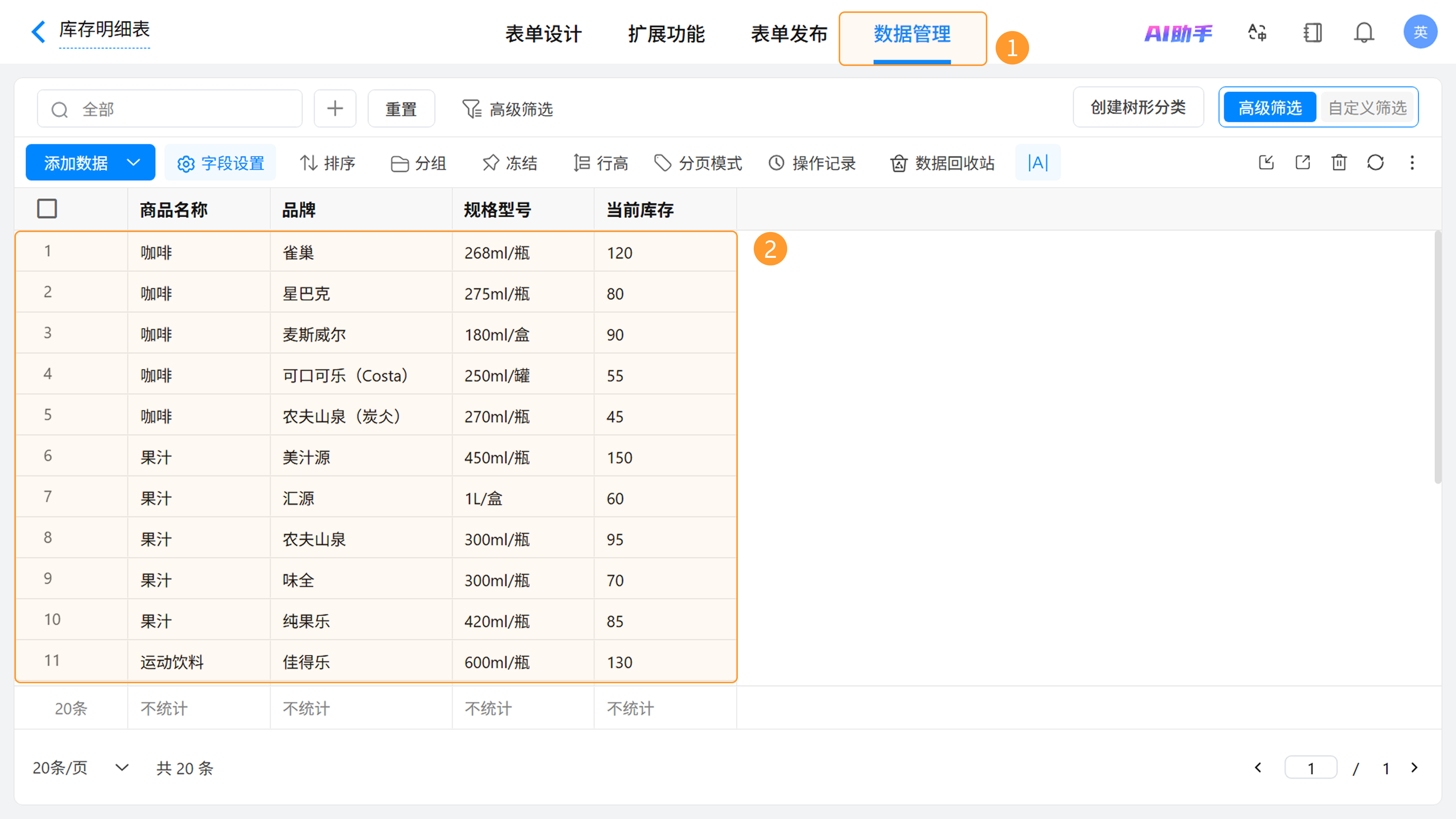Screen dimensions: 1456x819
Task: Switch to 自定义筛选 filter mode
Action: click(x=1367, y=107)
